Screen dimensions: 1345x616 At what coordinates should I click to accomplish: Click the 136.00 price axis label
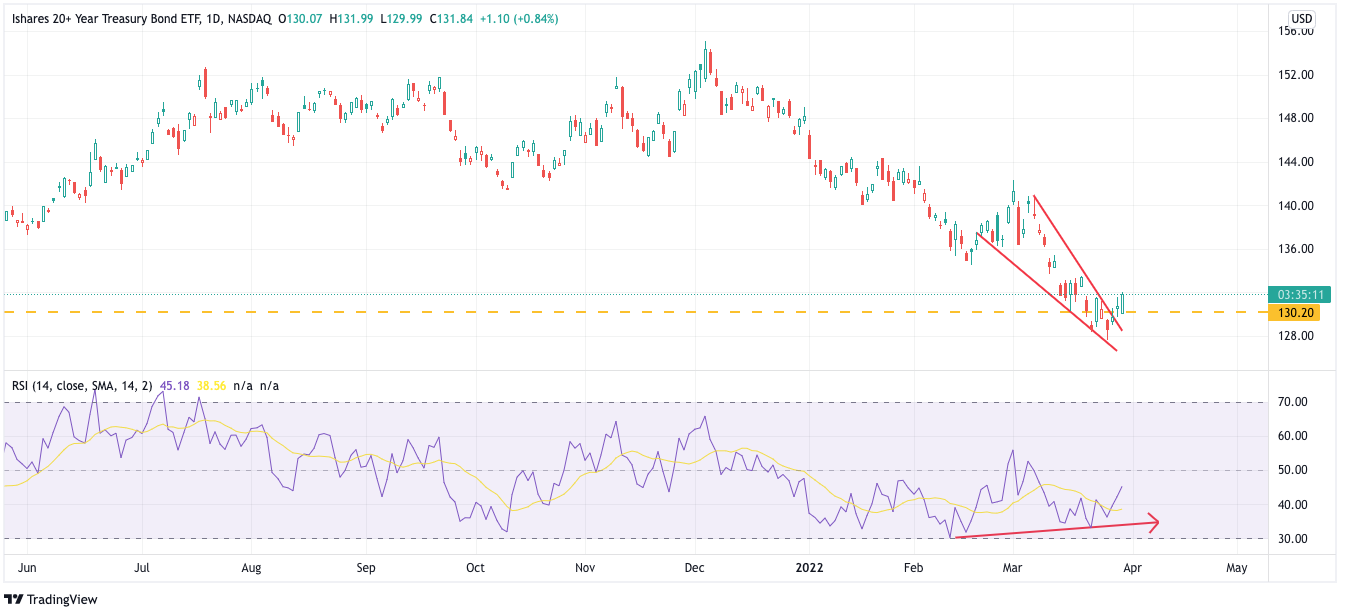[x=1296, y=249]
